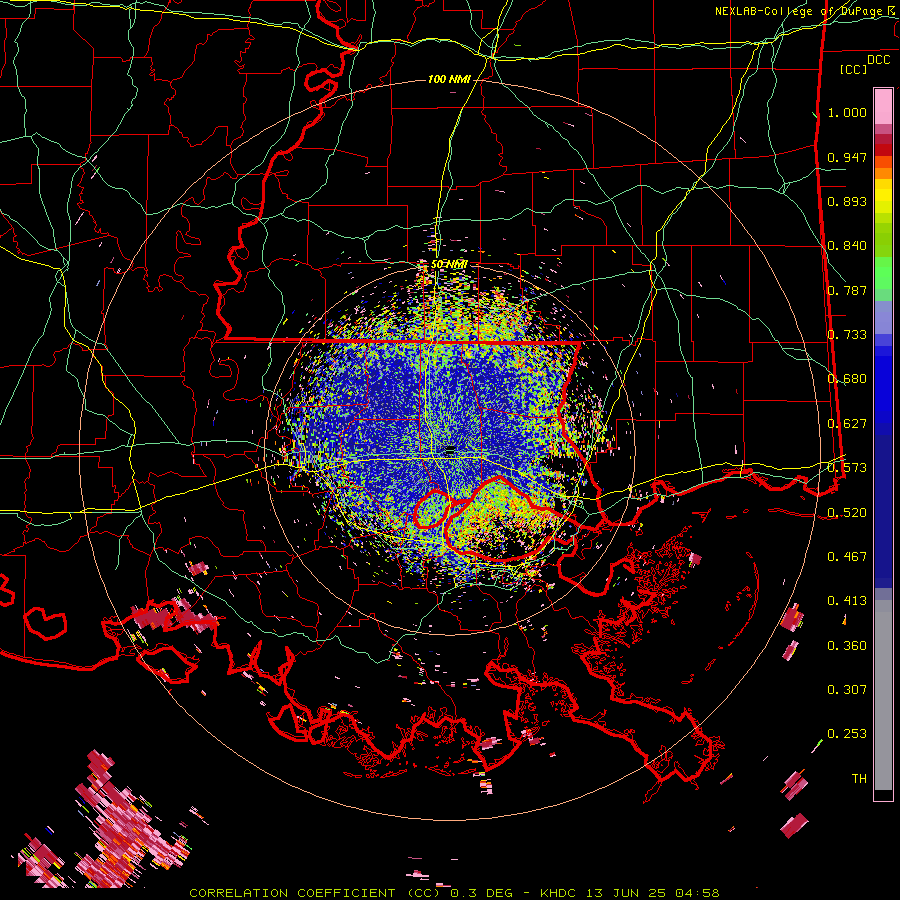The image size is (900, 900).
Task: Click the 0.253 scale label
Action: coord(847,734)
